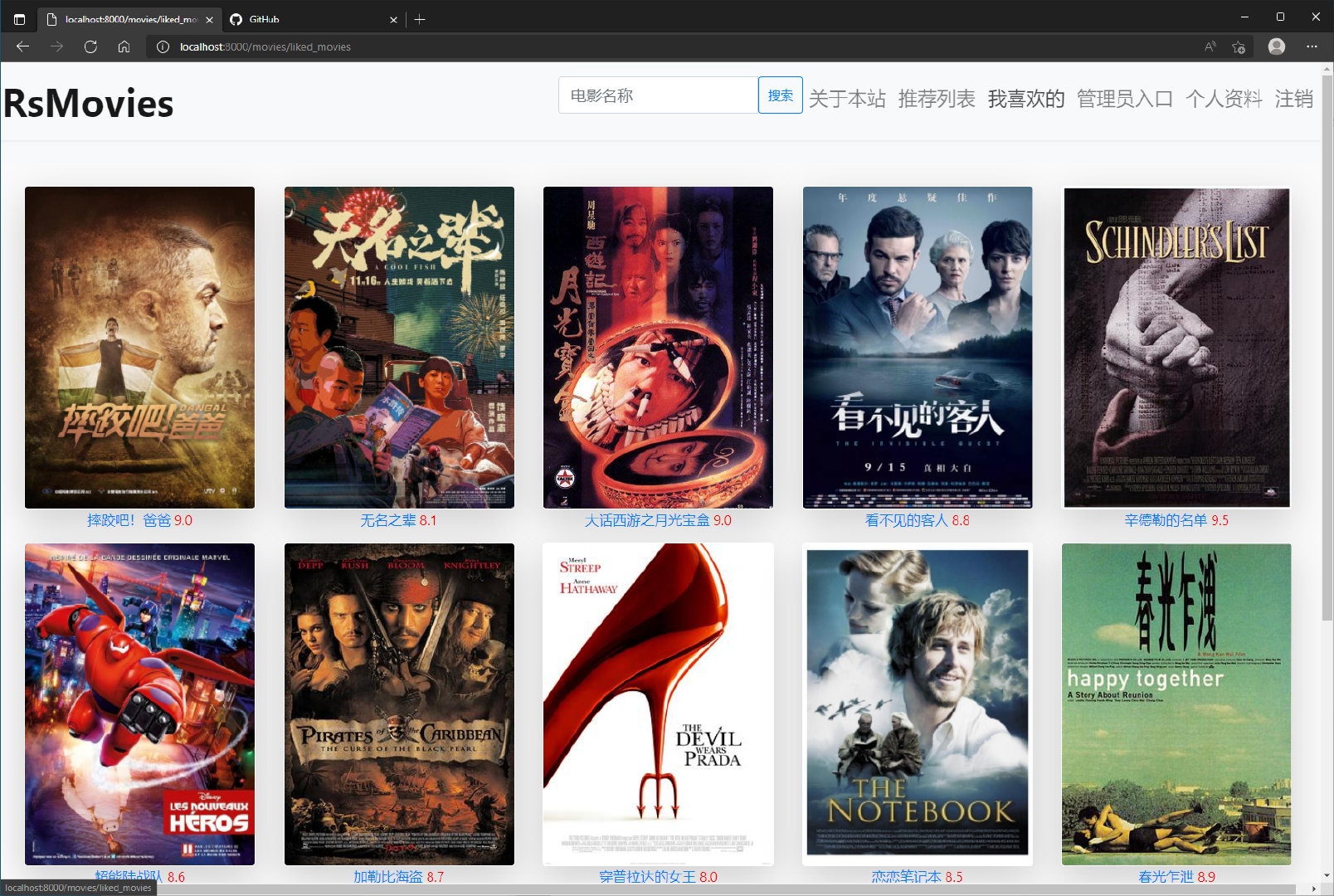
Task: View site information icon in address bar
Action: coord(163,47)
